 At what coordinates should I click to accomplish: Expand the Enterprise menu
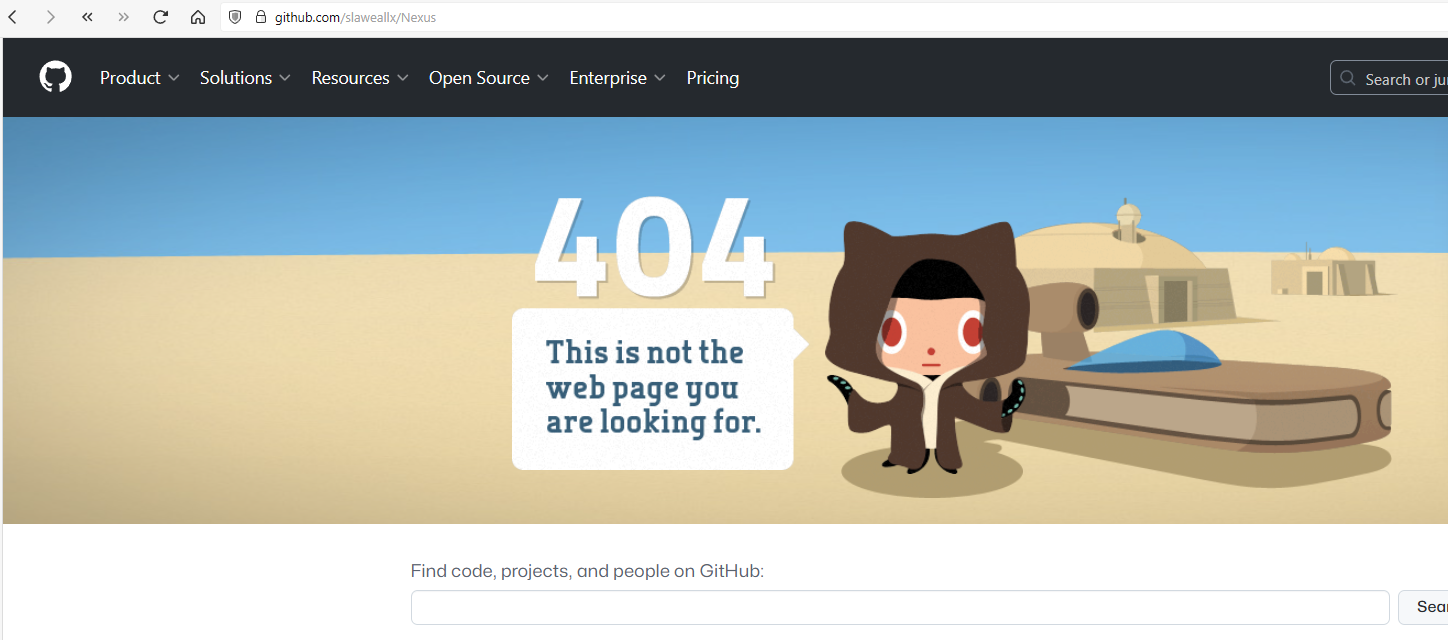(618, 78)
